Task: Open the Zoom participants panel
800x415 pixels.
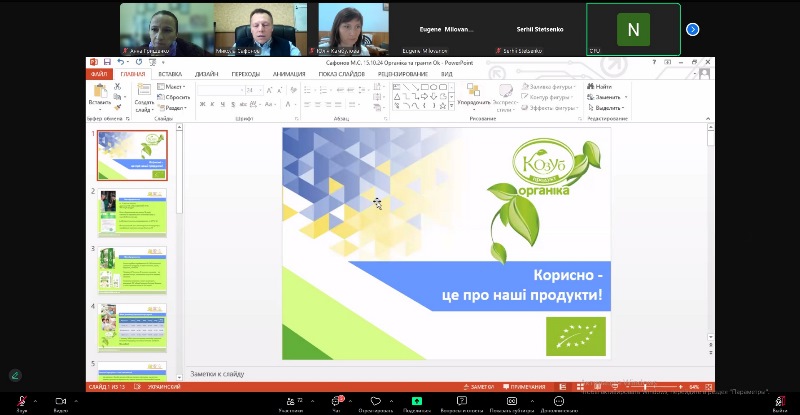Action: click(x=290, y=400)
